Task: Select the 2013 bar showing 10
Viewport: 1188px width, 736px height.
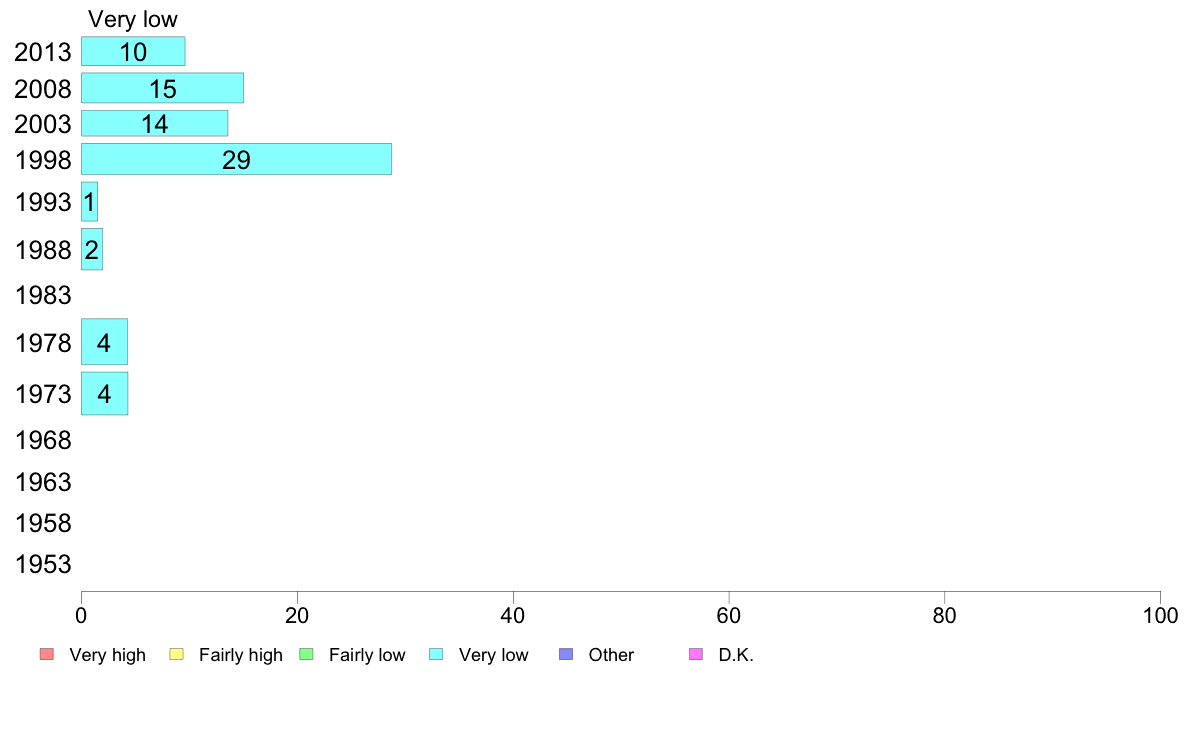Action: (133, 52)
